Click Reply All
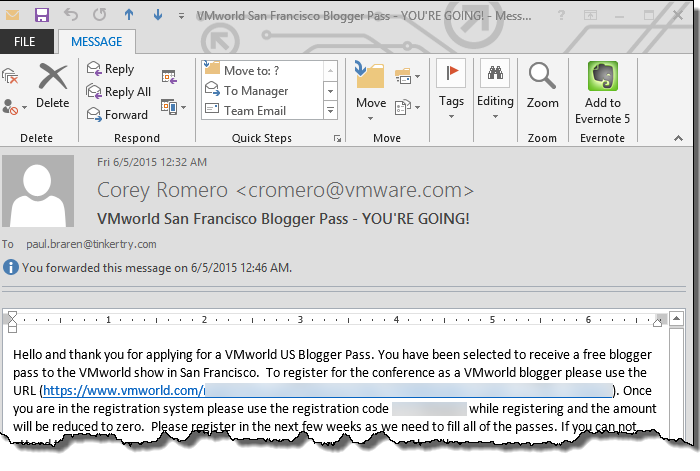Image resolution: width=700 pixels, height=471 pixels. tap(119, 92)
